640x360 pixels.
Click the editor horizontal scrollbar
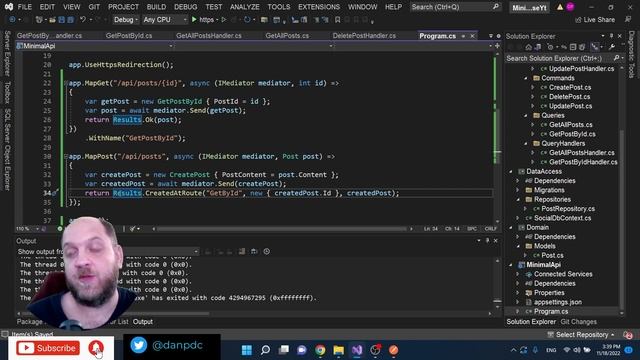pyautogui.click(x=282, y=229)
